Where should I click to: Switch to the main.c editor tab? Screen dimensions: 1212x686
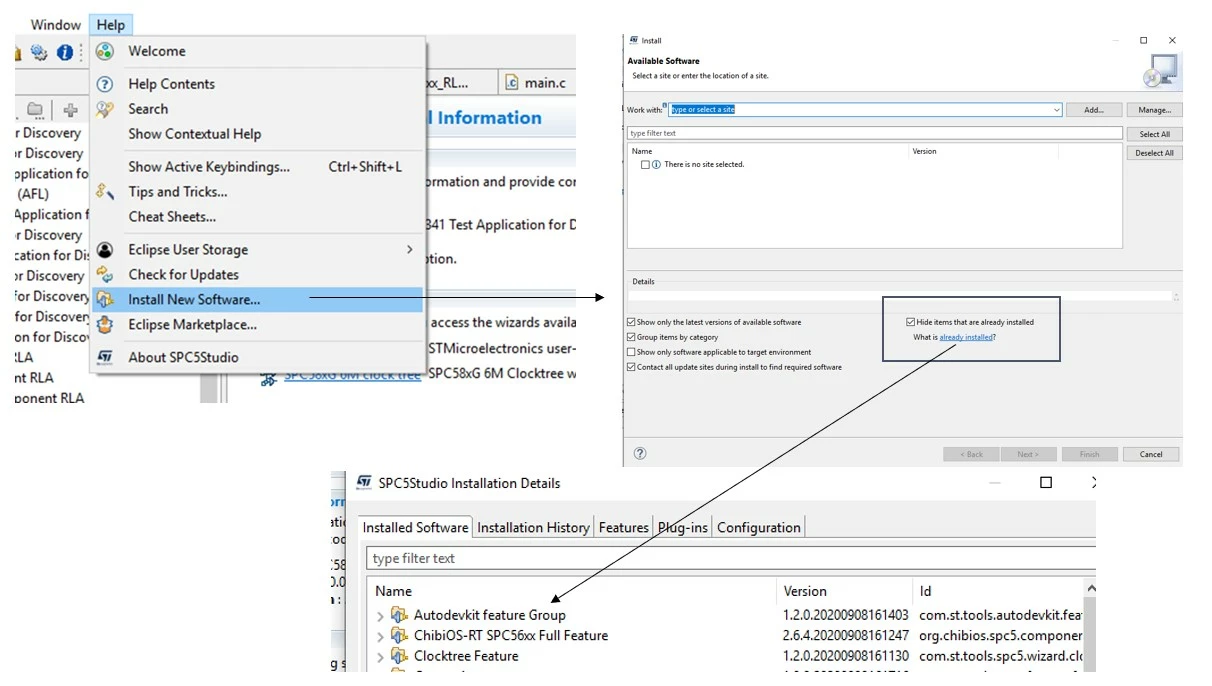click(537, 83)
